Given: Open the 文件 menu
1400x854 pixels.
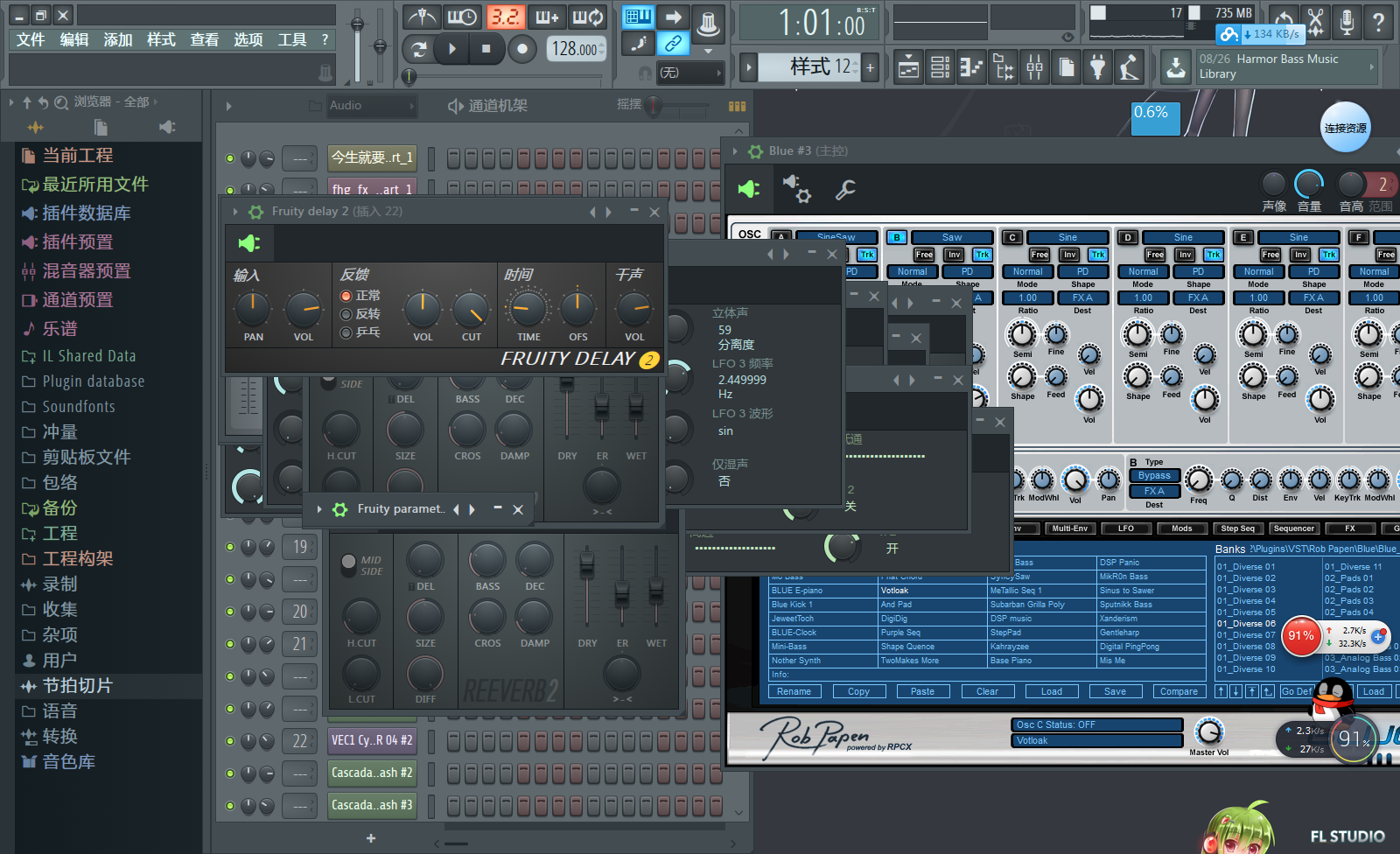Looking at the screenshot, I should click(x=31, y=39).
